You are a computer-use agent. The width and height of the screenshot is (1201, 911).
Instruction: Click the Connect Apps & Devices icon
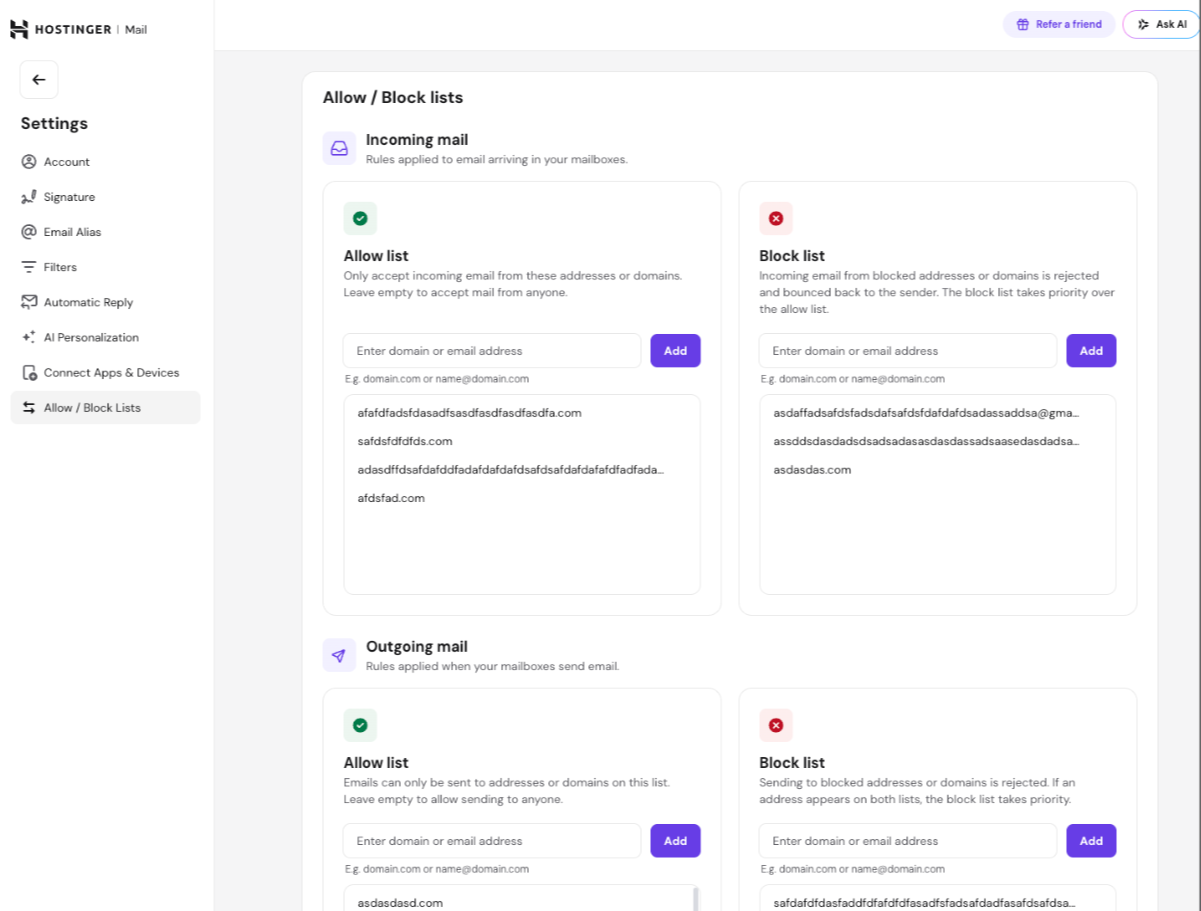coord(28,372)
